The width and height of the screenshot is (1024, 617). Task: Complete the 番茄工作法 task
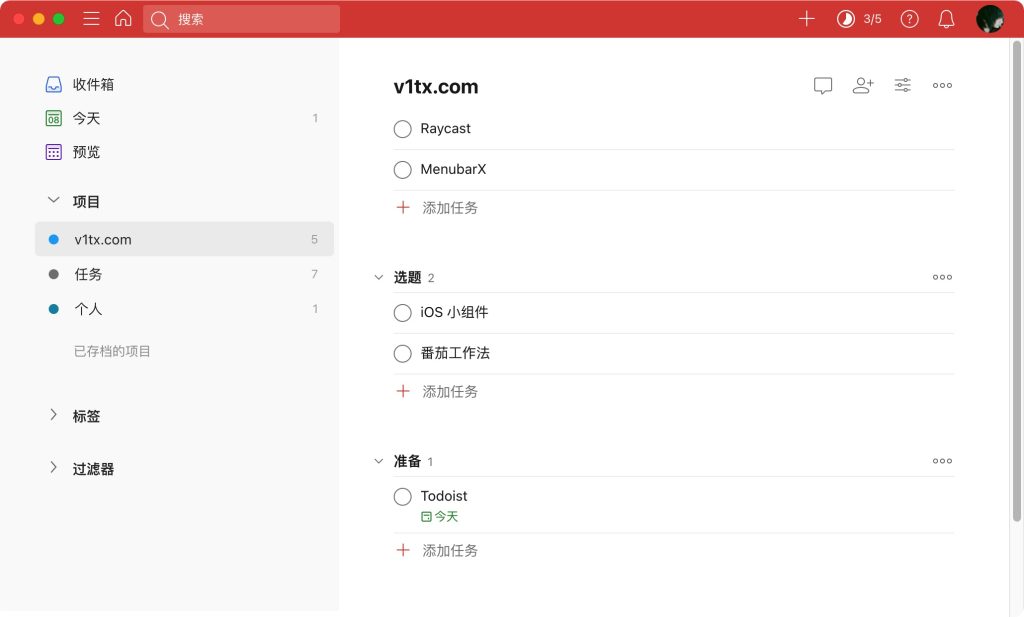pos(402,354)
